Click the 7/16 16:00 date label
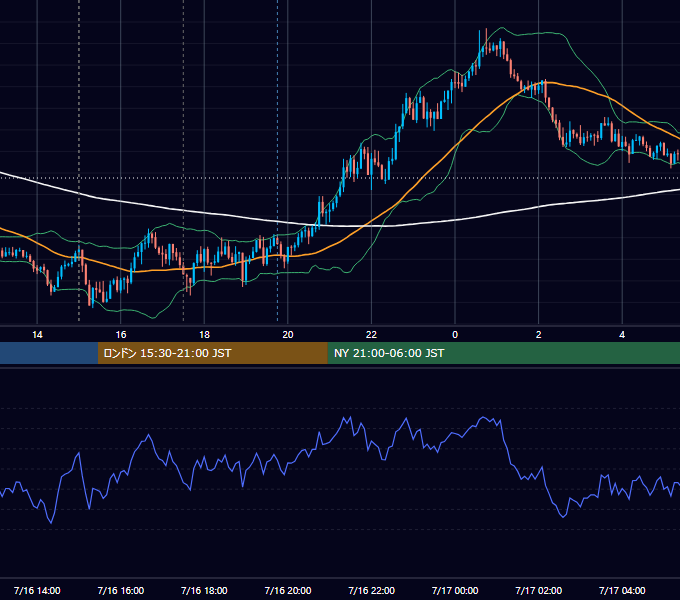Screen dimensions: 680x600 [x=121, y=590]
